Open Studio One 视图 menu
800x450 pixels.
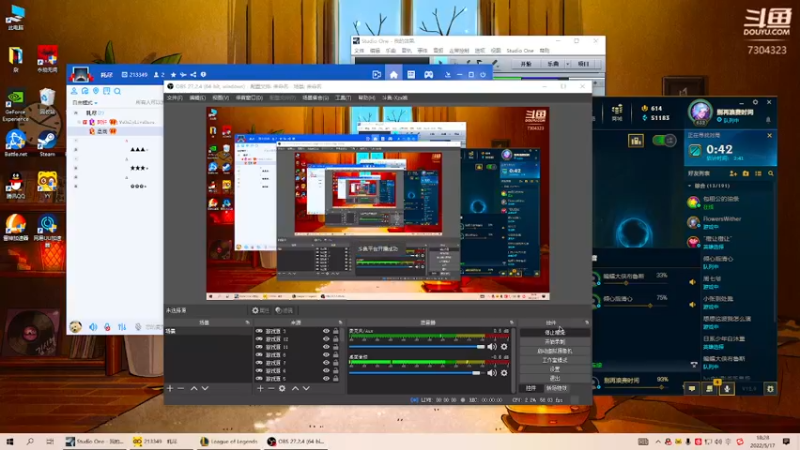click(x=496, y=51)
